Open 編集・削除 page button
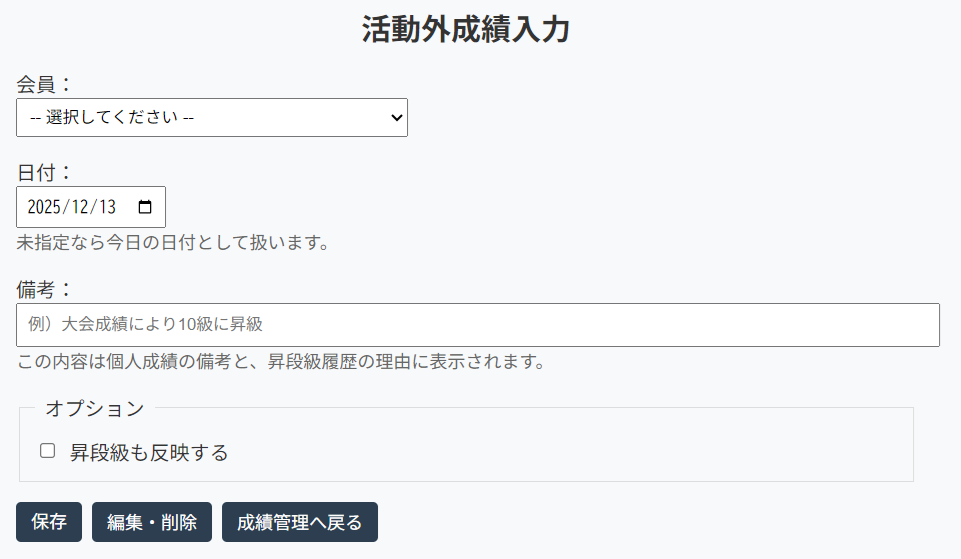Viewport: 961px width, 559px height. pos(152,522)
